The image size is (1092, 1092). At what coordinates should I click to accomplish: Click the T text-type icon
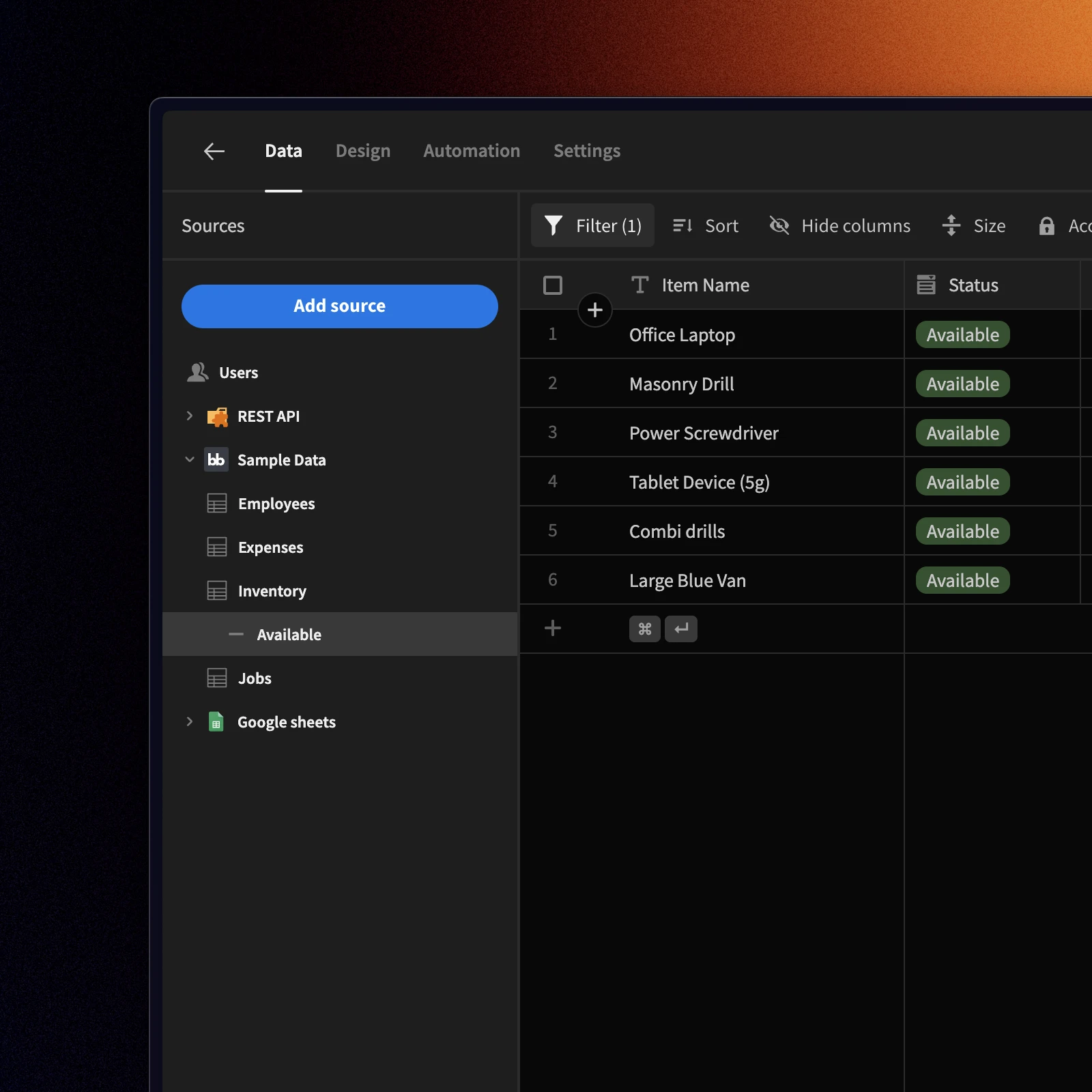coord(640,285)
